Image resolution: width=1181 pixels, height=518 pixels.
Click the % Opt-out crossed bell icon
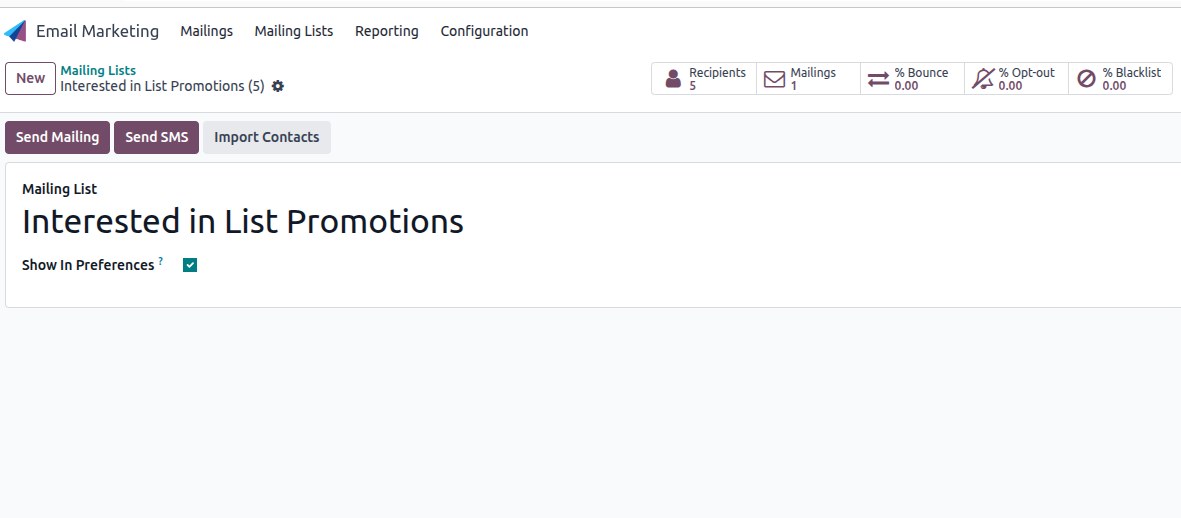pos(982,79)
